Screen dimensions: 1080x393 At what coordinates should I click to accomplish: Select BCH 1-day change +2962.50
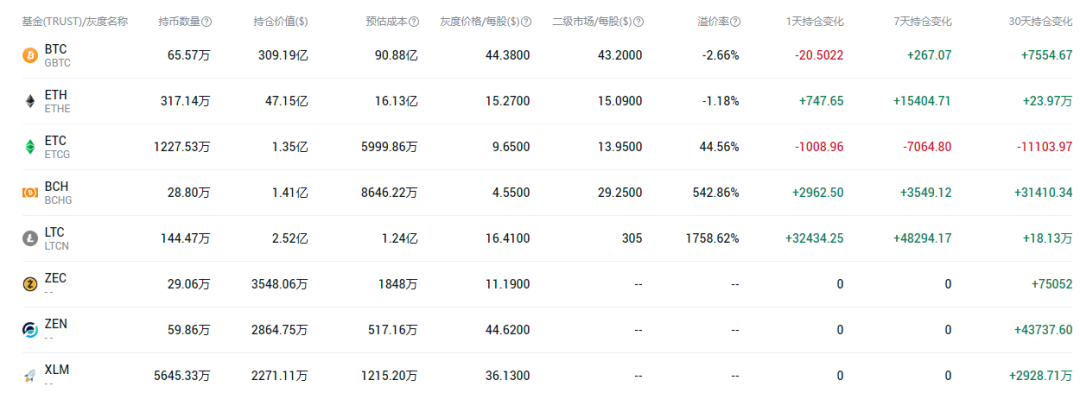tap(818, 193)
